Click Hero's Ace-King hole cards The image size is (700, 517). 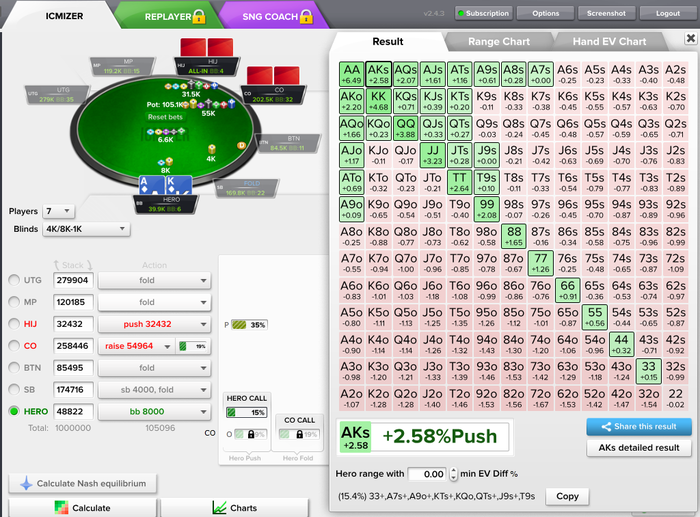(166, 185)
